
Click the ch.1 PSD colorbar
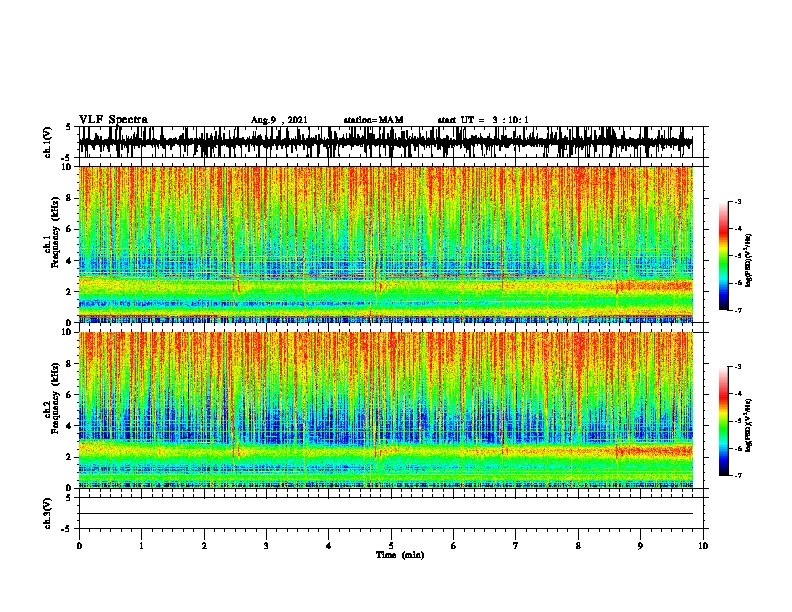pyautogui.click(x=723, y=256)
